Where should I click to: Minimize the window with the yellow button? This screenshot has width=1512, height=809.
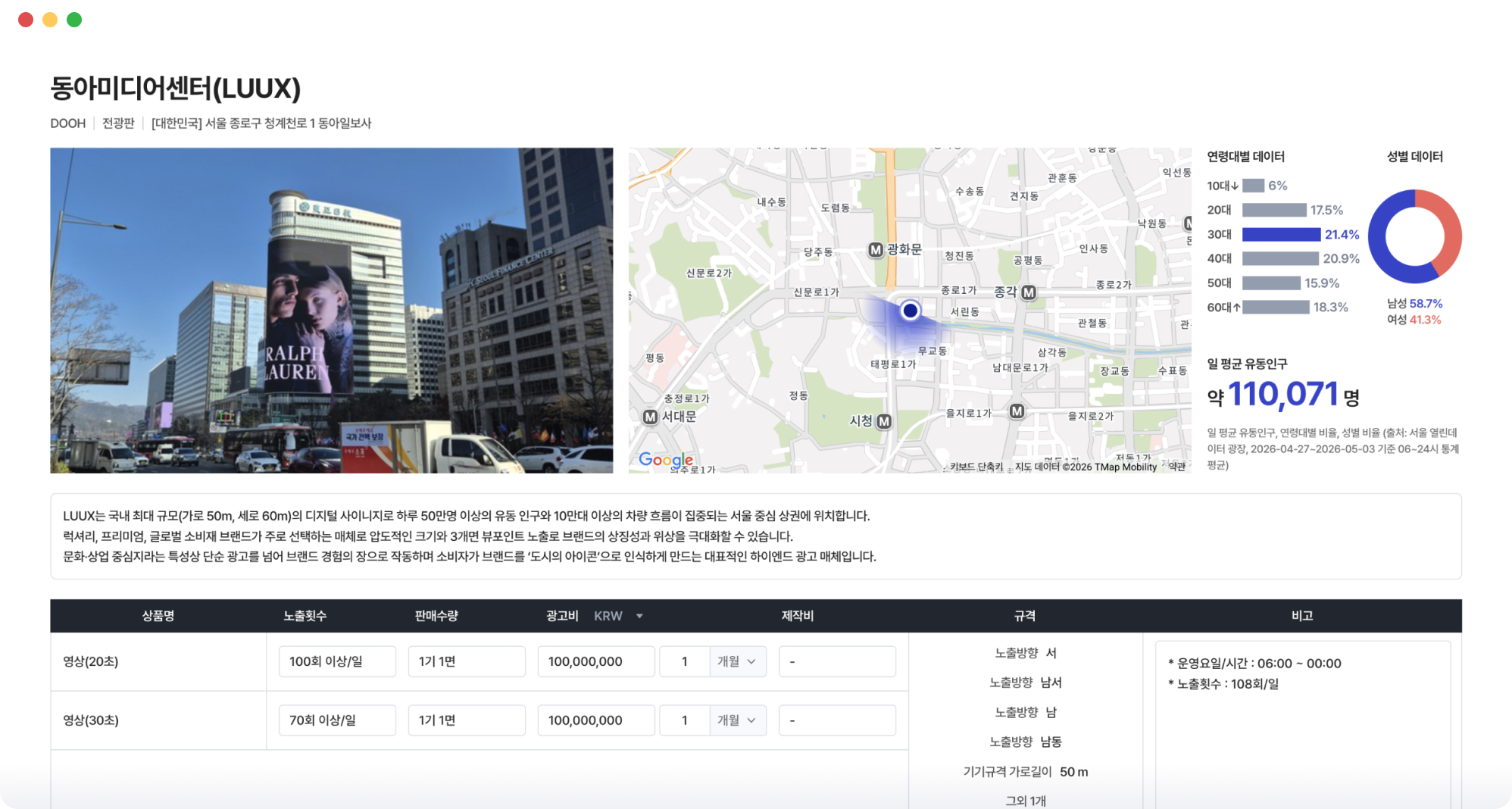(x=50, y=20)
